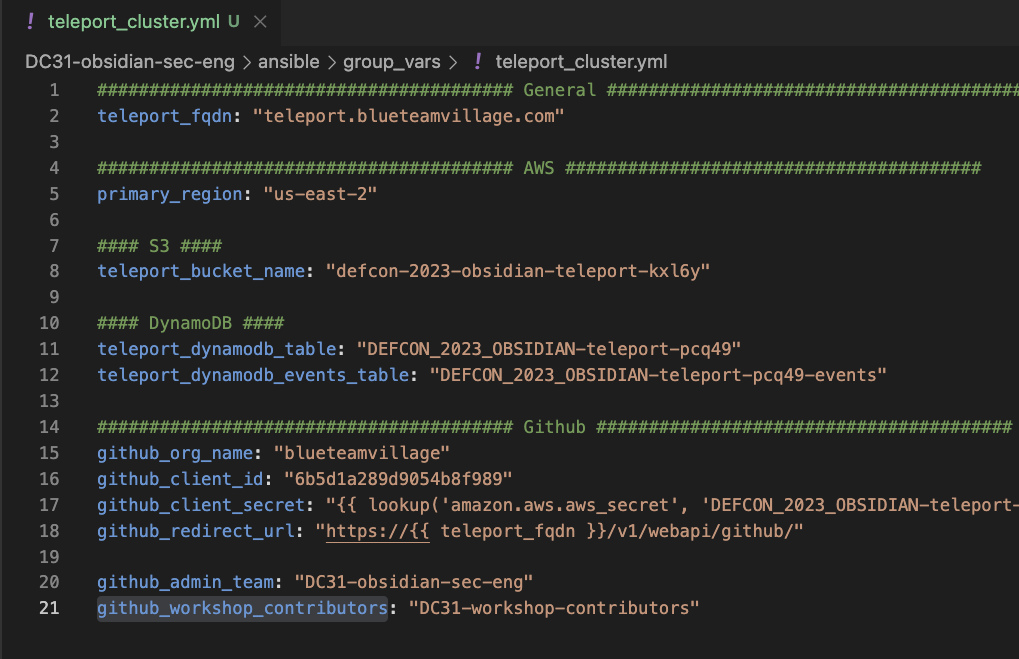The image size is (1019, 659).
Task: Open the group_vars breadcrumb segment
Action: [392, 62]
